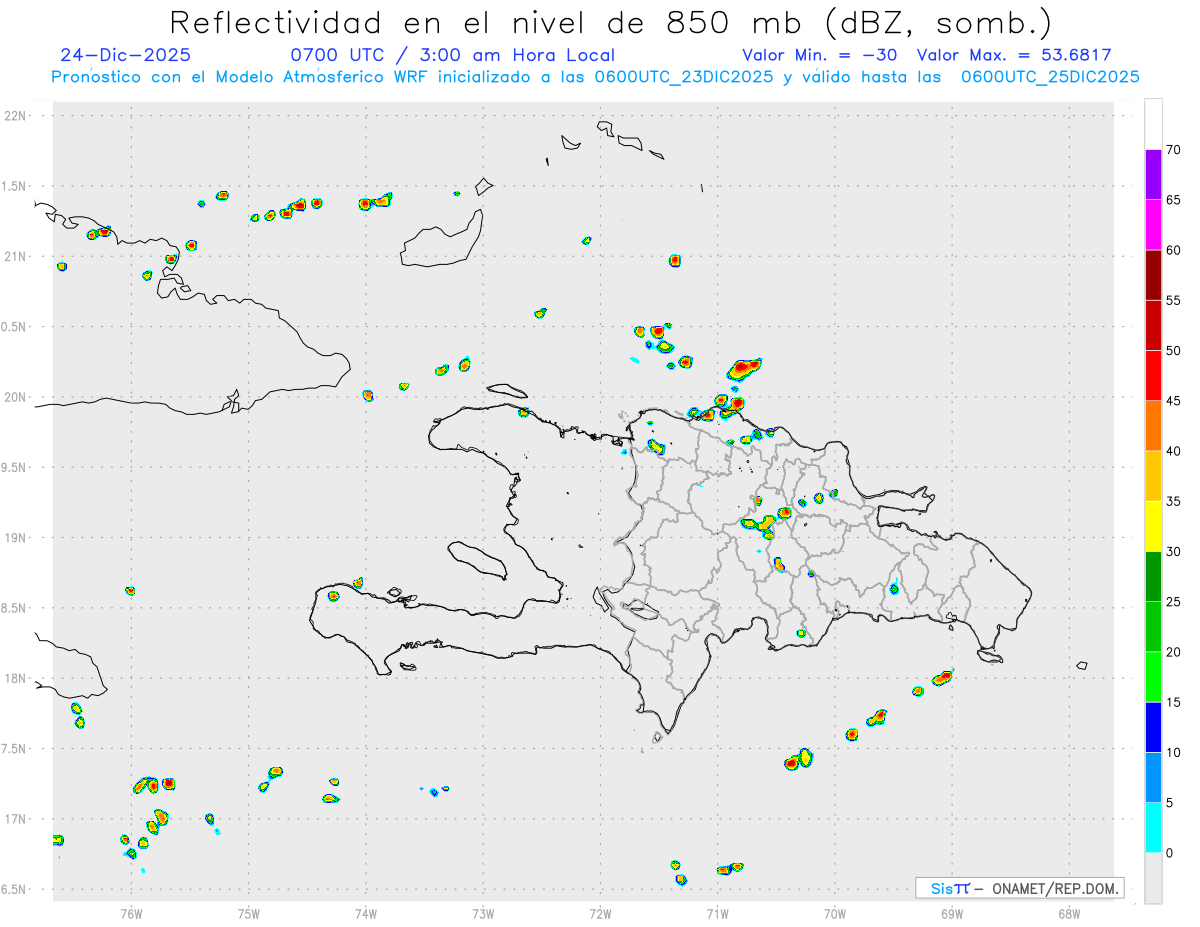Click the color bar '55' tick label
The image size is (1200, 927).
(1173, 301)
